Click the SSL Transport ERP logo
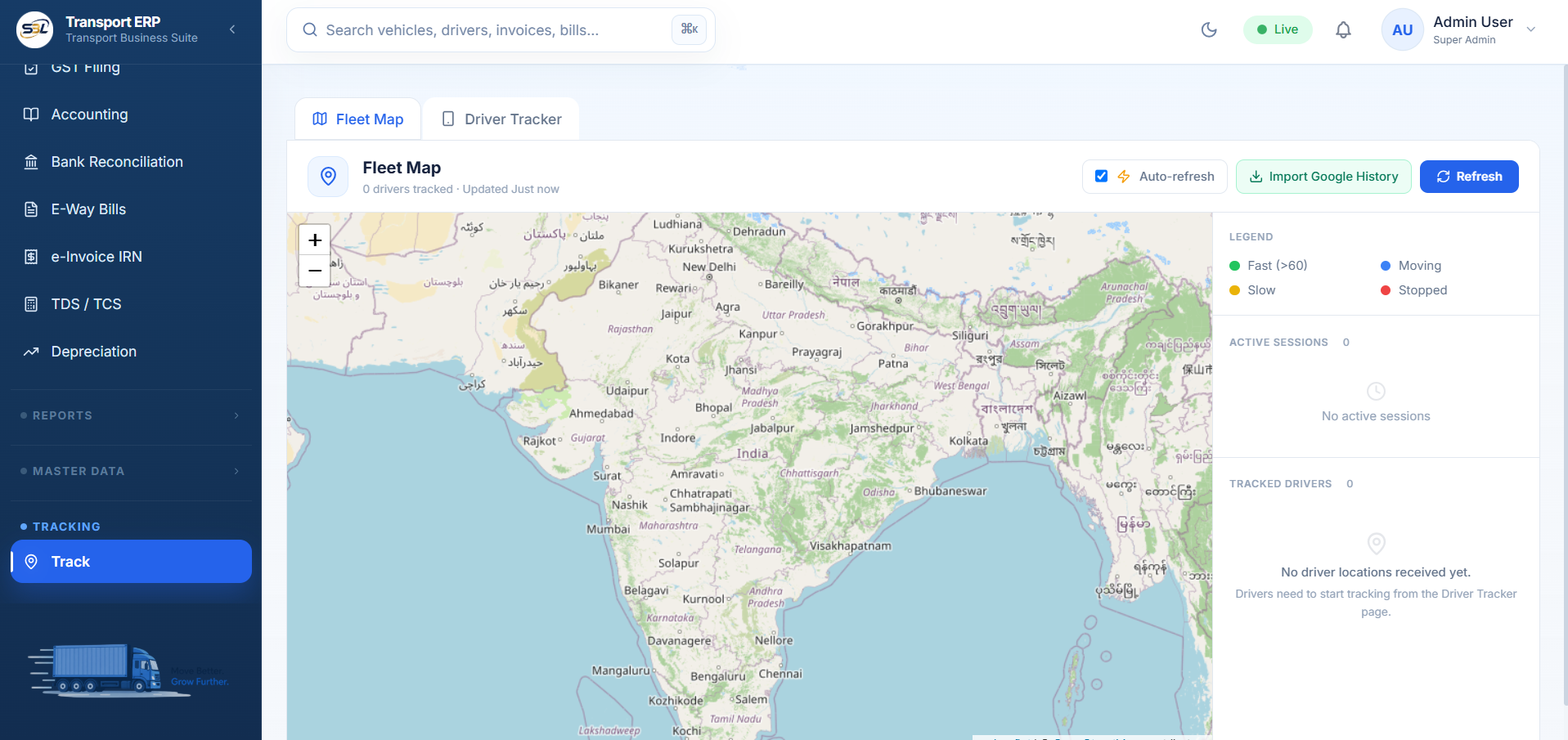 tap(34, 29)
